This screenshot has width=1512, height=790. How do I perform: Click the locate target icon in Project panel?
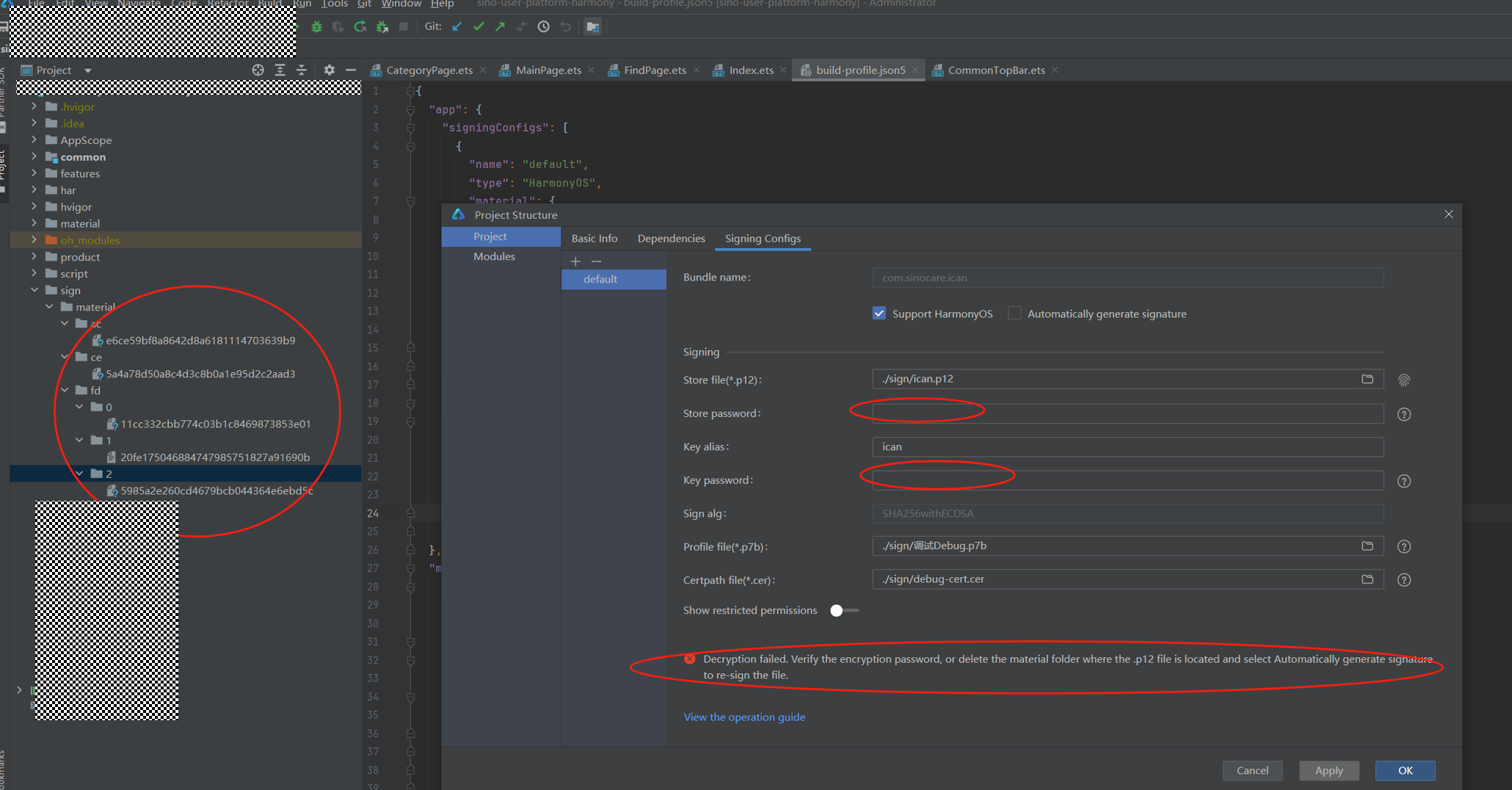coord(258,70)
